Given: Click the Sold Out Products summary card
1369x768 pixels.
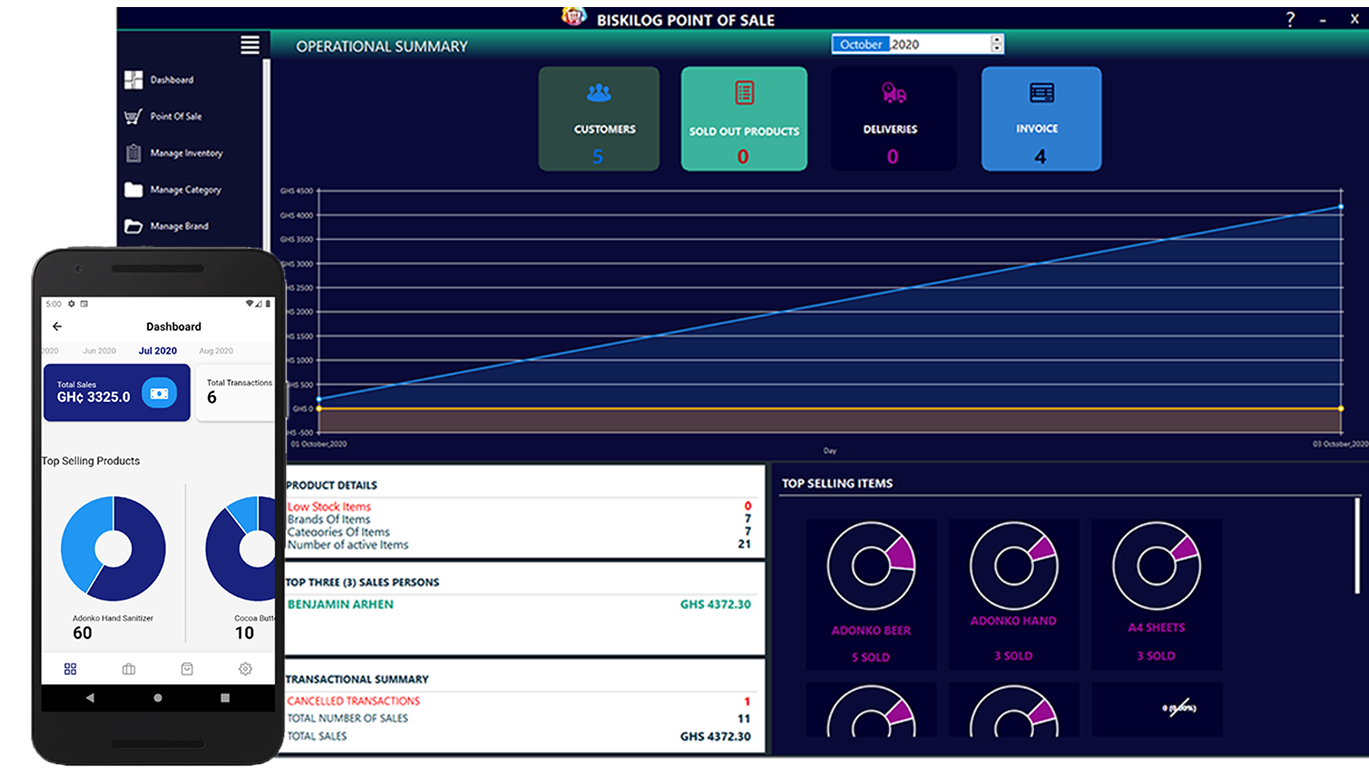Looking at the screenshot, I should 744,119.
